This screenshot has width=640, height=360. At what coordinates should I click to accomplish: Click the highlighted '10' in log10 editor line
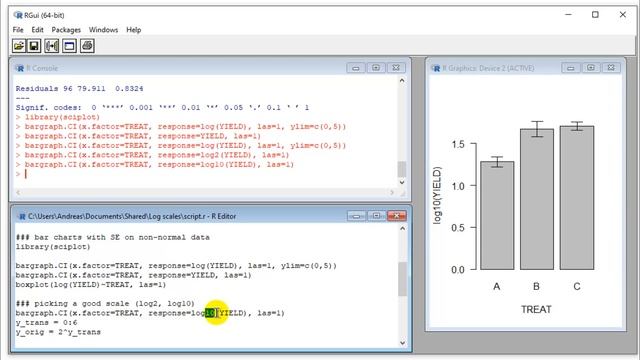pos(210,313)
